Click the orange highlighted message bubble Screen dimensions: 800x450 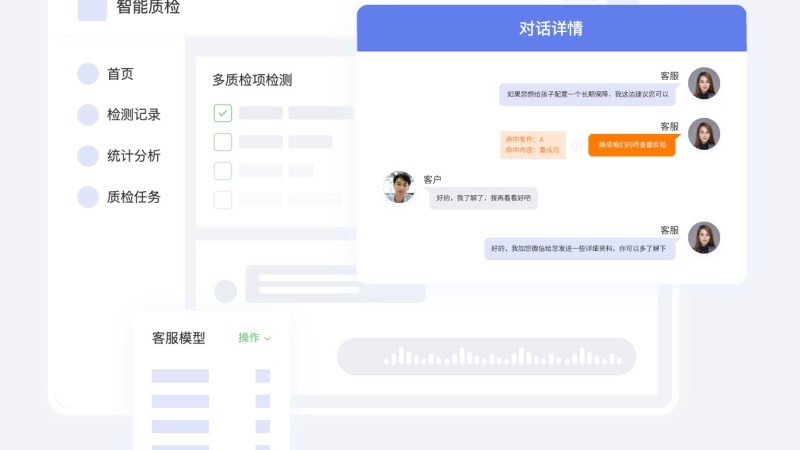[x=632, y=145]
